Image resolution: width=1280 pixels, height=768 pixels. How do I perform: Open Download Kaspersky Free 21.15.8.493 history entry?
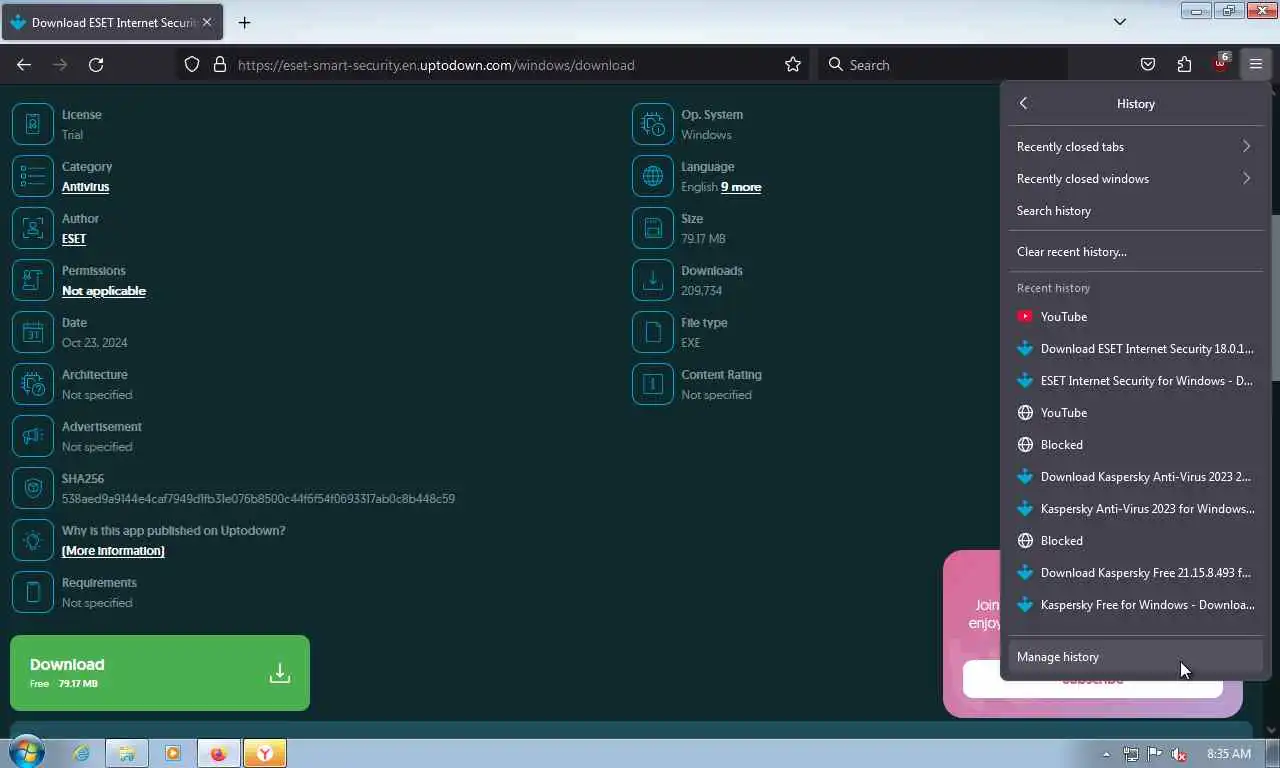(x=1135, y=573)
